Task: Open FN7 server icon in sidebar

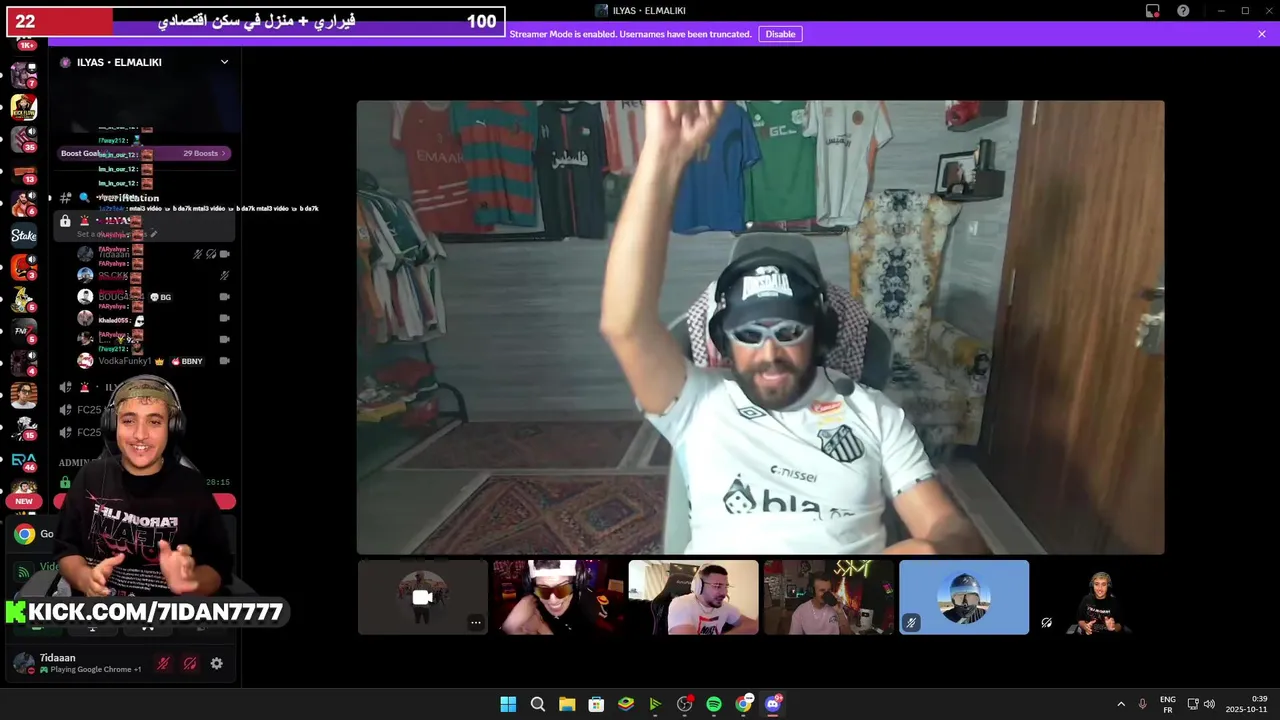Action: [x=24, y=331]
